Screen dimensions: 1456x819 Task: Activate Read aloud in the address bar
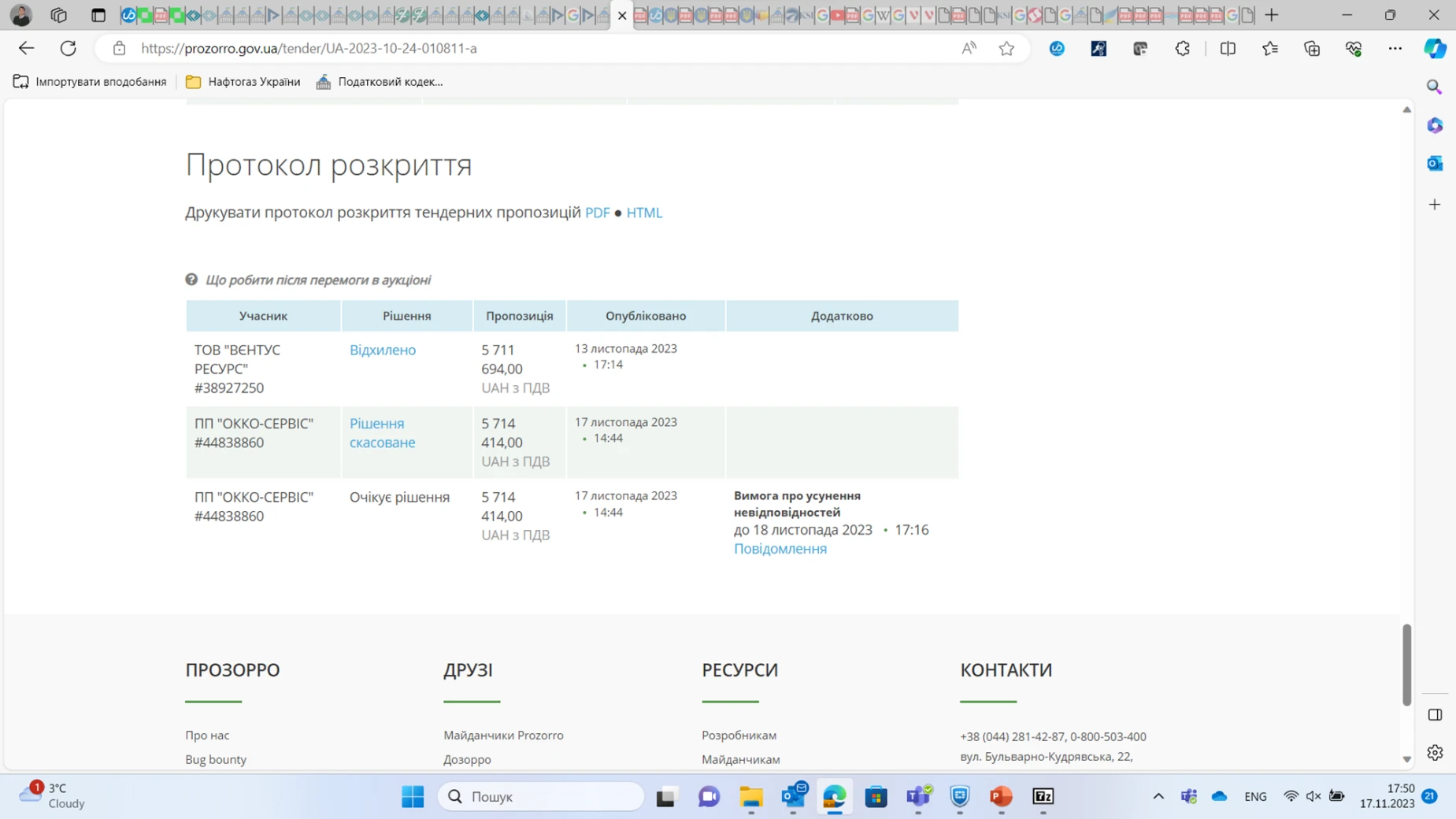tap(969, 48)
